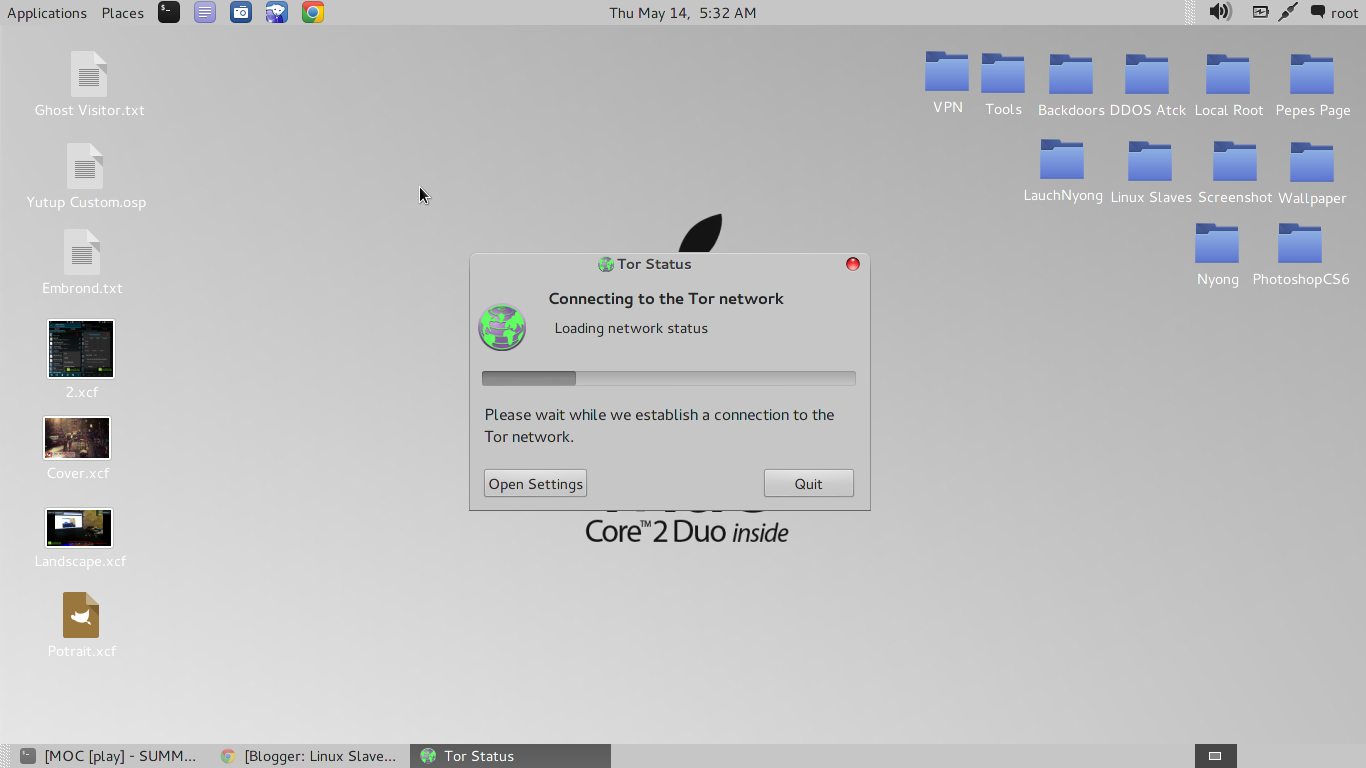Open the battery status indicator
Viewport: 1366px width, 768px height.
click(x=1260, y=12)
